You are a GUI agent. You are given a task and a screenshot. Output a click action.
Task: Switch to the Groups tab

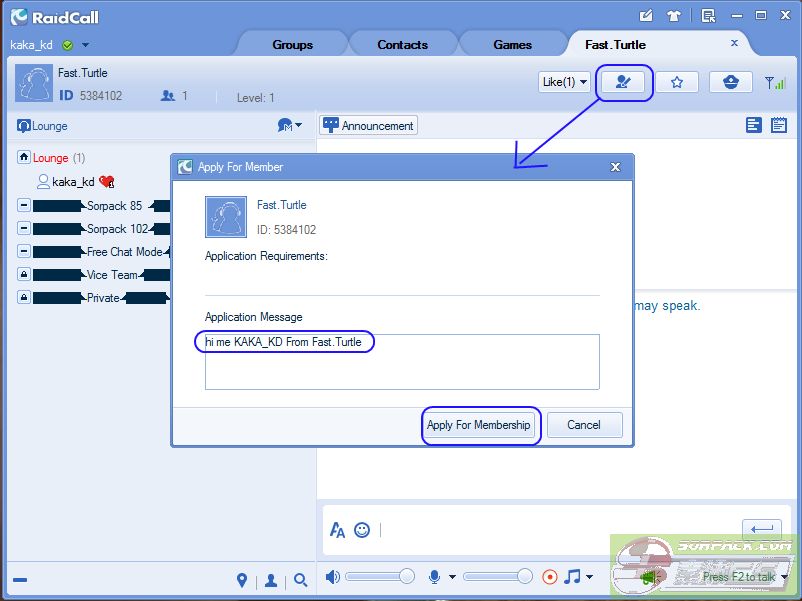pos(293,44)
